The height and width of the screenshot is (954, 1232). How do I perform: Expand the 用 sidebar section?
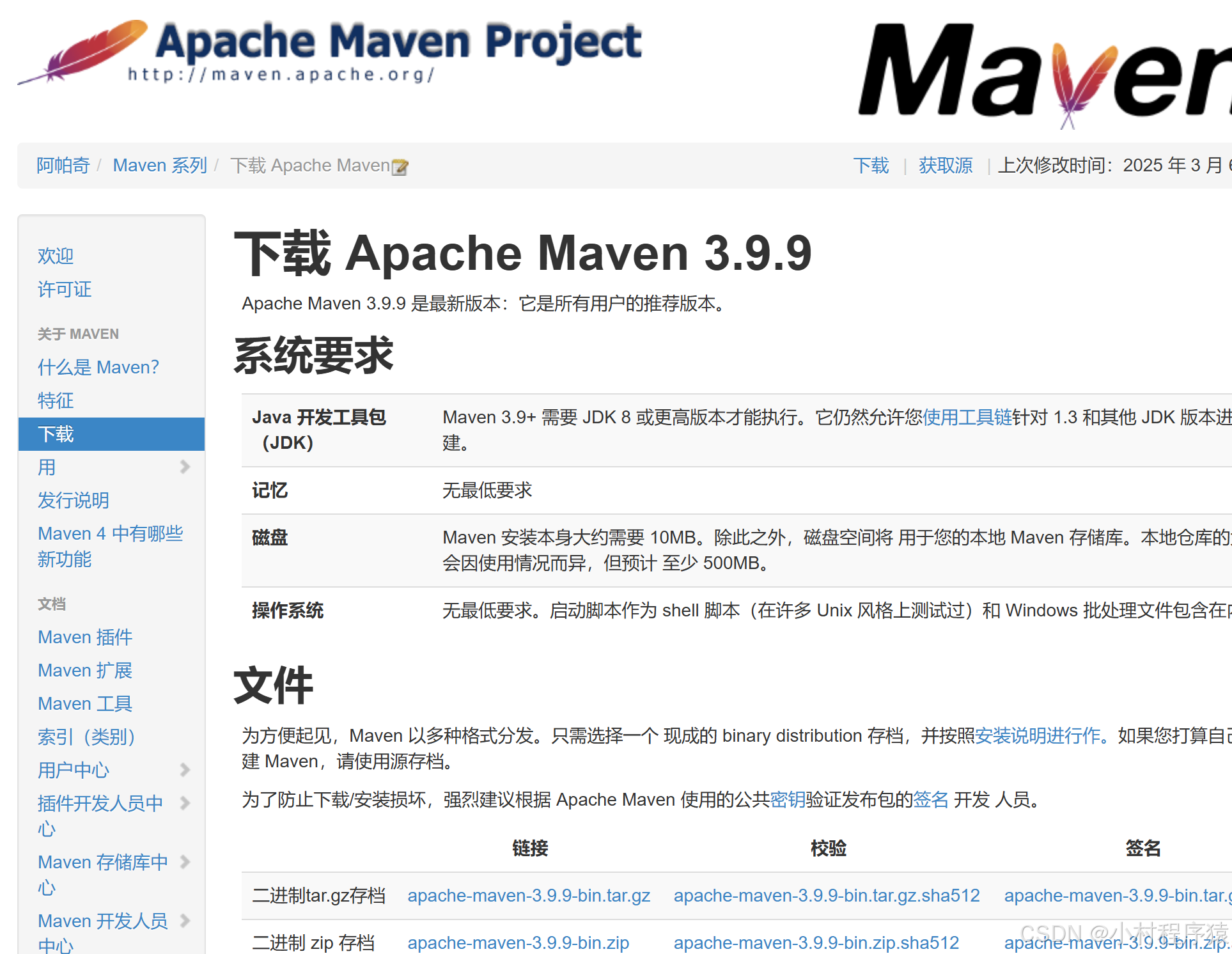coord(186,467)
